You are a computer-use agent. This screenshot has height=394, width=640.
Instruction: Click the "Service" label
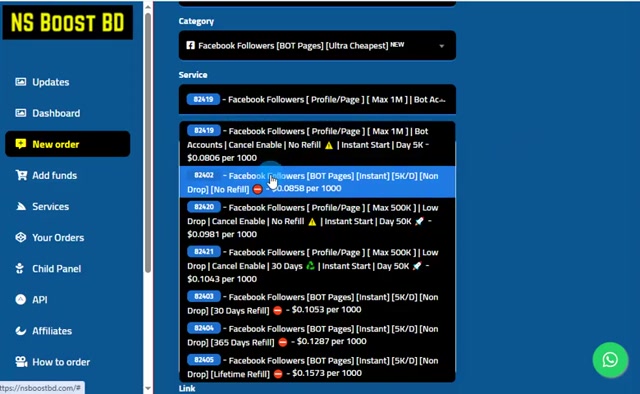[x=193, y=75]
